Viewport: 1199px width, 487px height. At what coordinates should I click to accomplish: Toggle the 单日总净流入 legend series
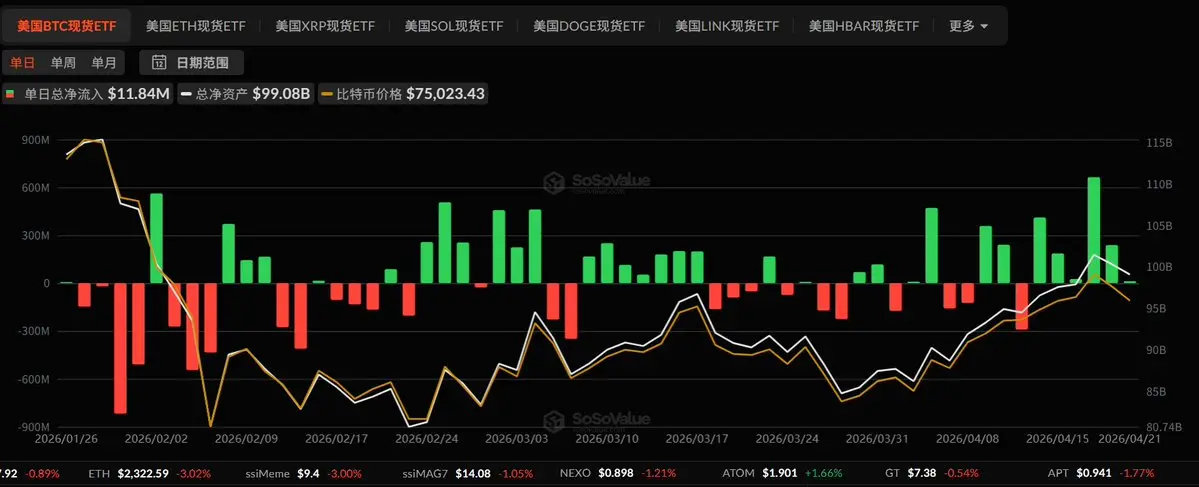pos(87,94)
